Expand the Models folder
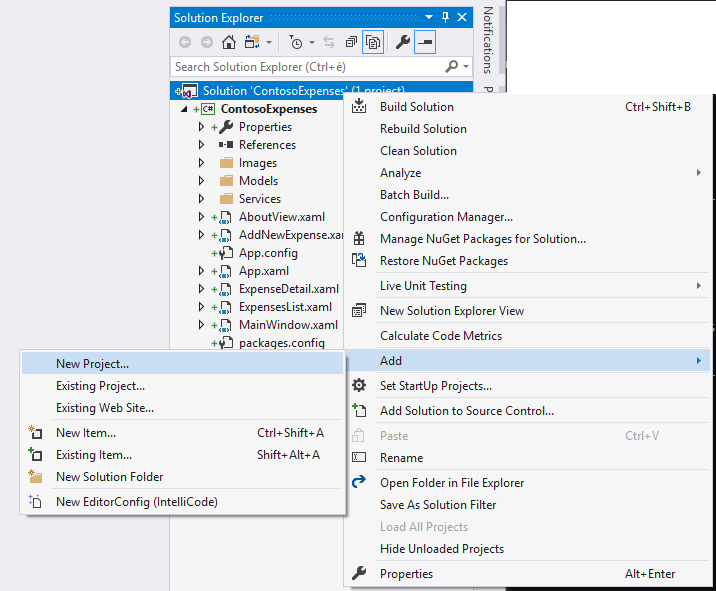This screenshot has width=716, height=591. pos(201,181)
